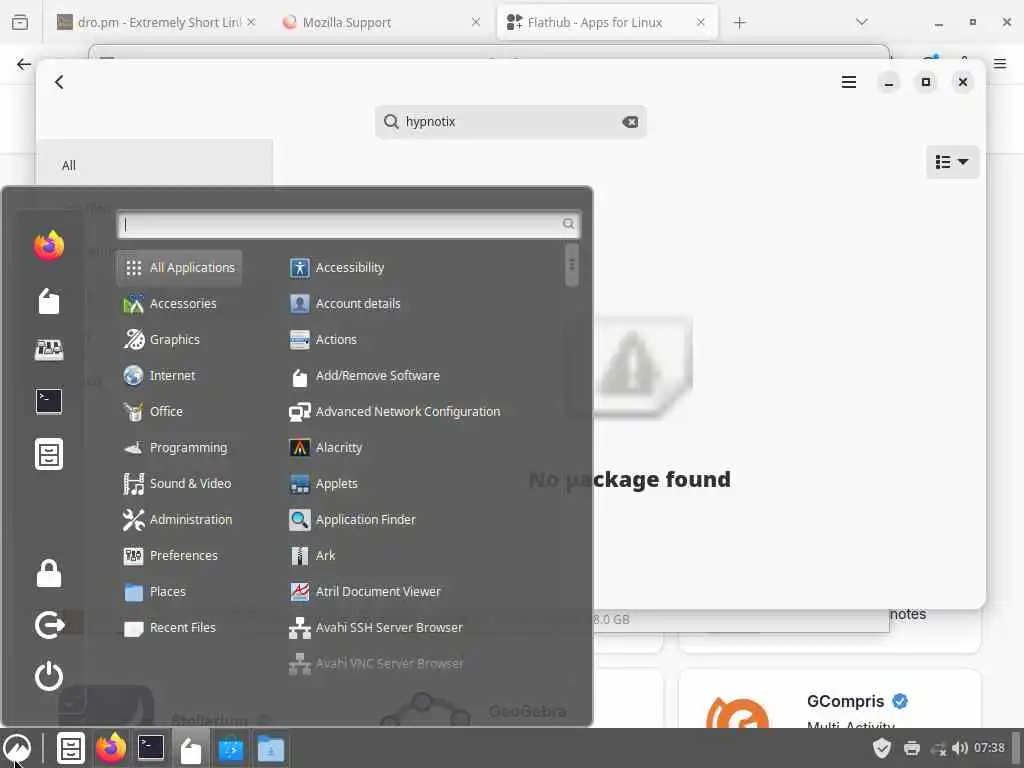This screenshot has height=768, width=1024.
Task: Go back in Firefox browser
Action: 24,64
